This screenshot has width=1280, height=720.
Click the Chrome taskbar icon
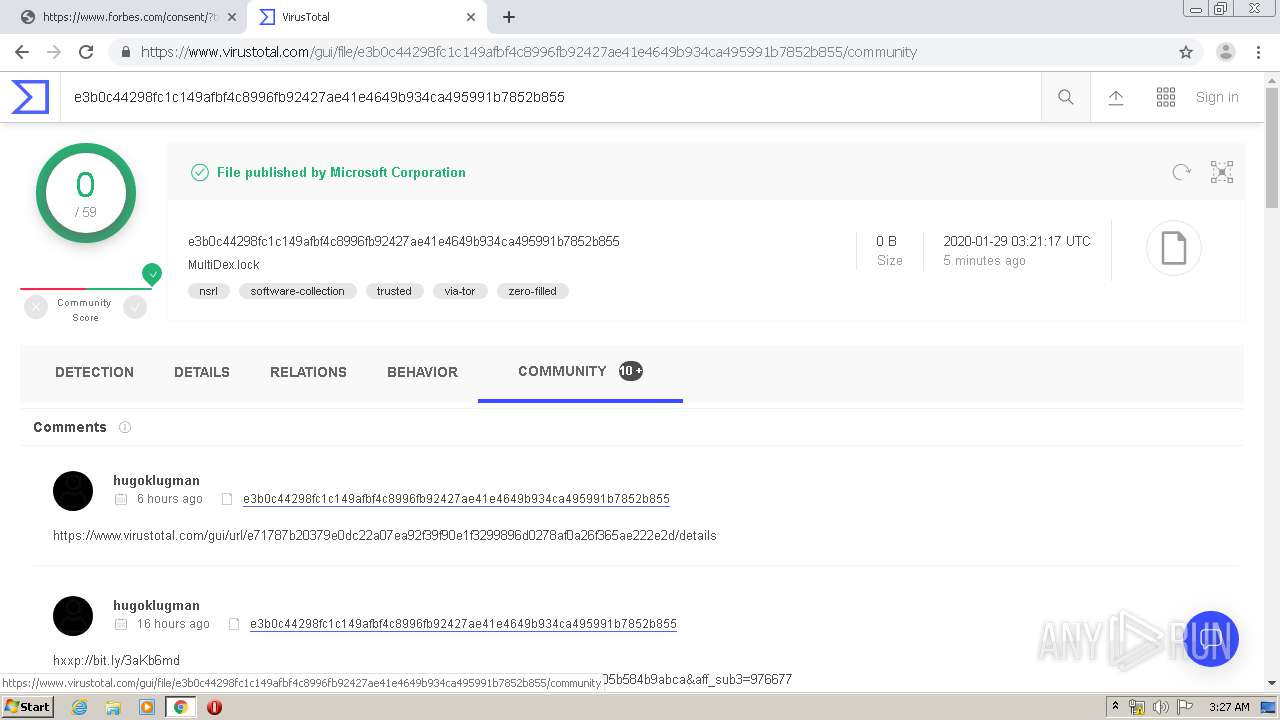pyautogui.click(x=181, y=707)
